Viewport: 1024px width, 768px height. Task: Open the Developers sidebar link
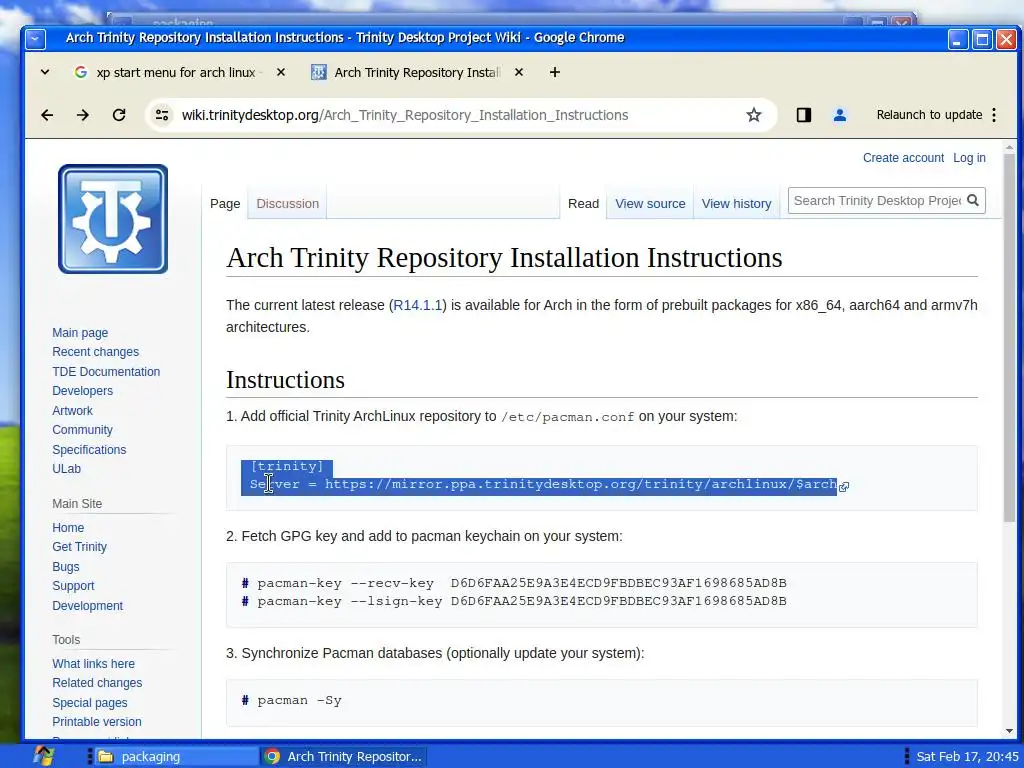click(x=82, y=391)
